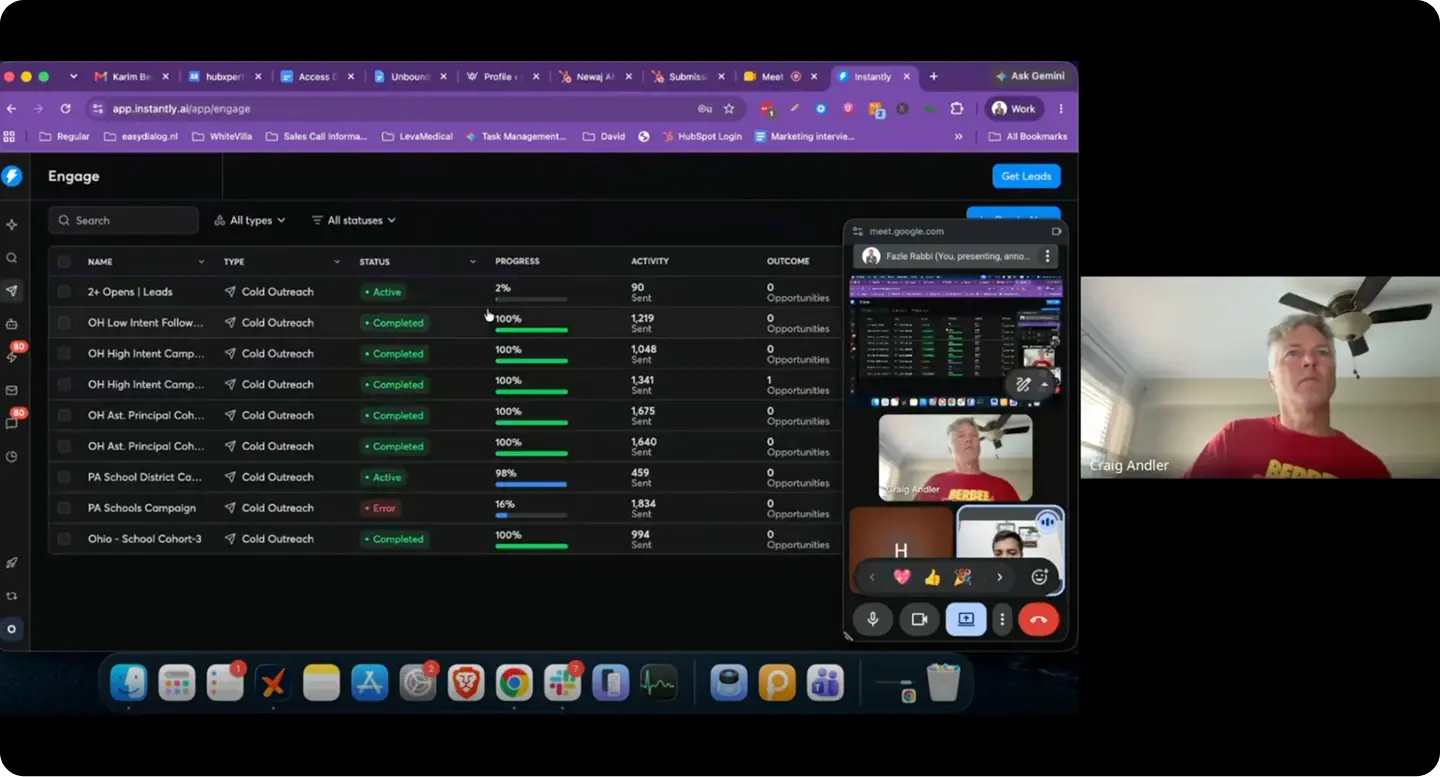This screenshot has height=777, width=1440.
Task: Open the sparkle copilot icon in sidebar
Action: pos(12,225)
